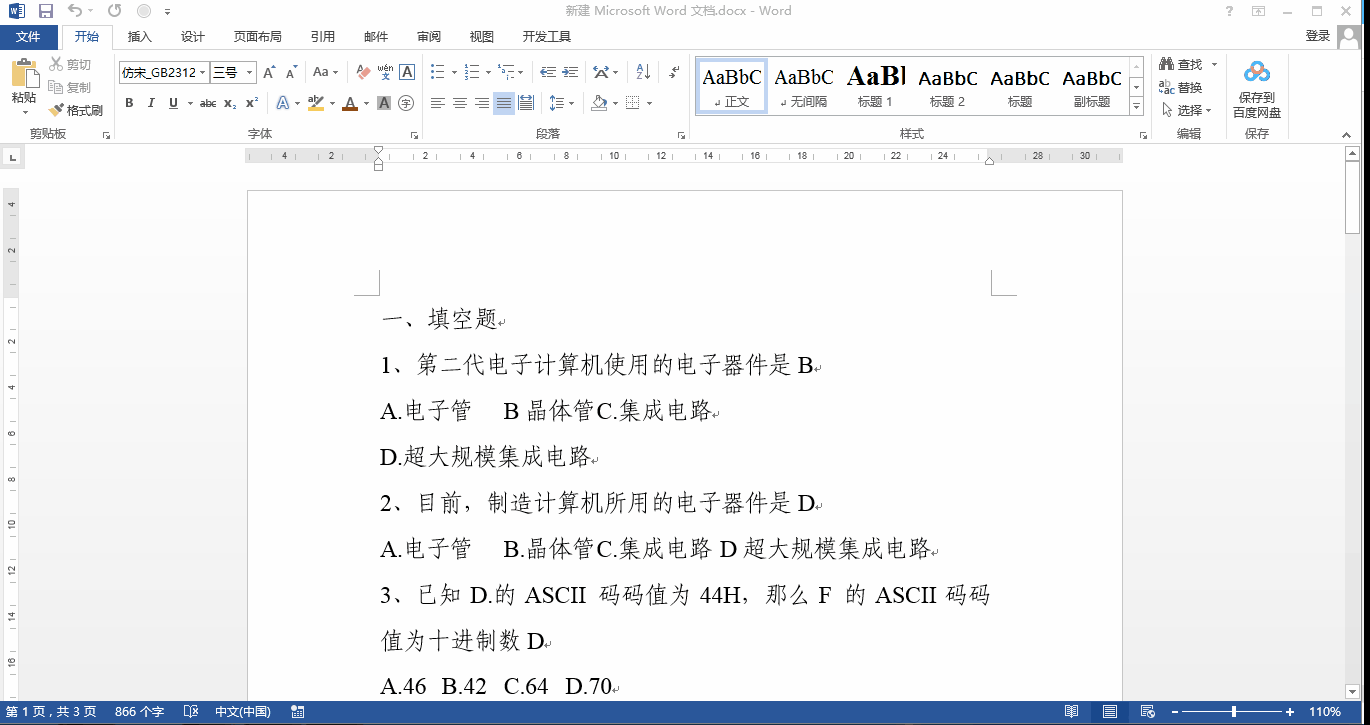Click Save to Baidu Netdisk (保存到百度网盘)

[1257, 89]
